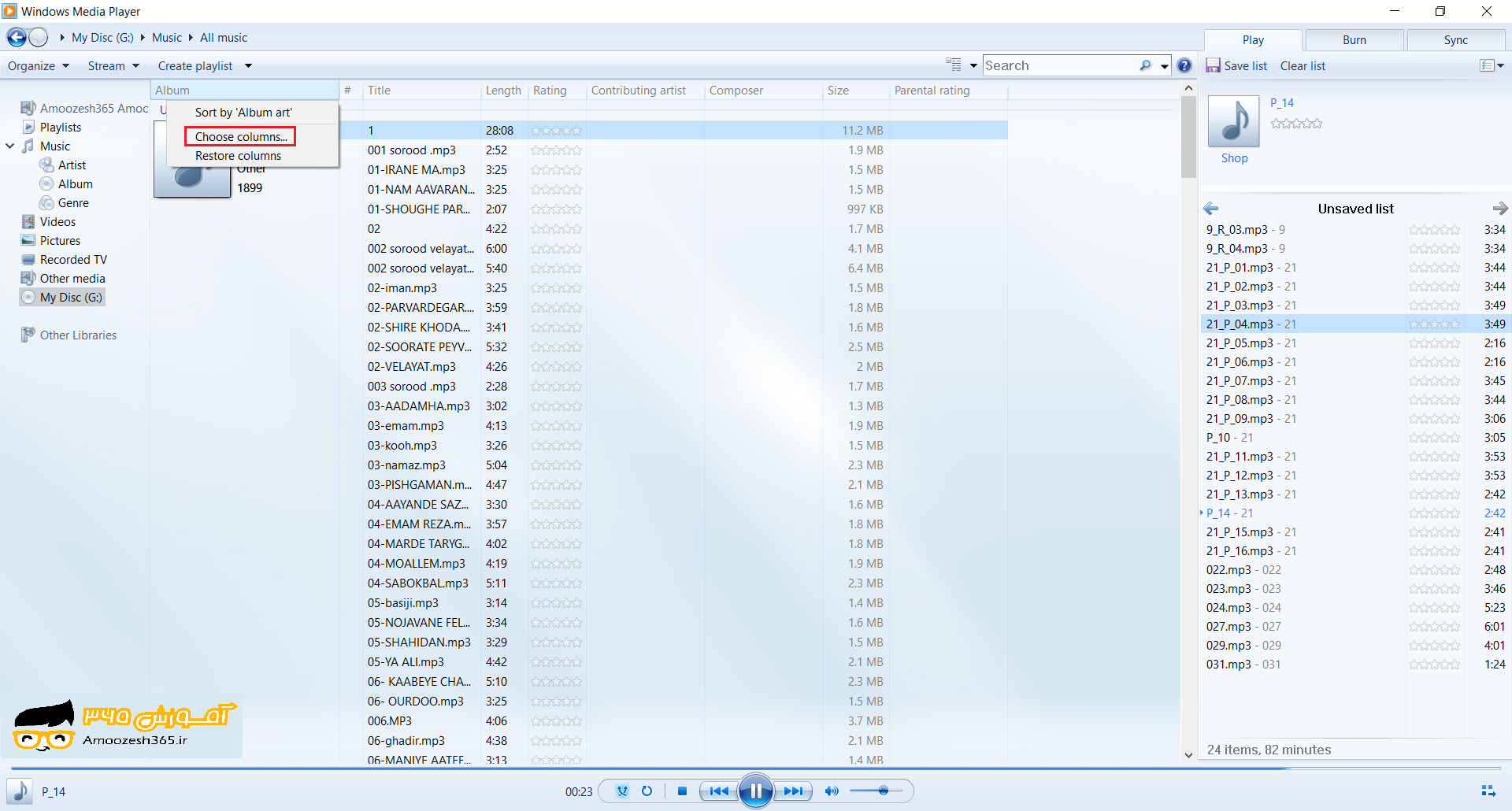Click the View options icon
The width and height of the screenshot is (1512, 811).
[954, 65]
